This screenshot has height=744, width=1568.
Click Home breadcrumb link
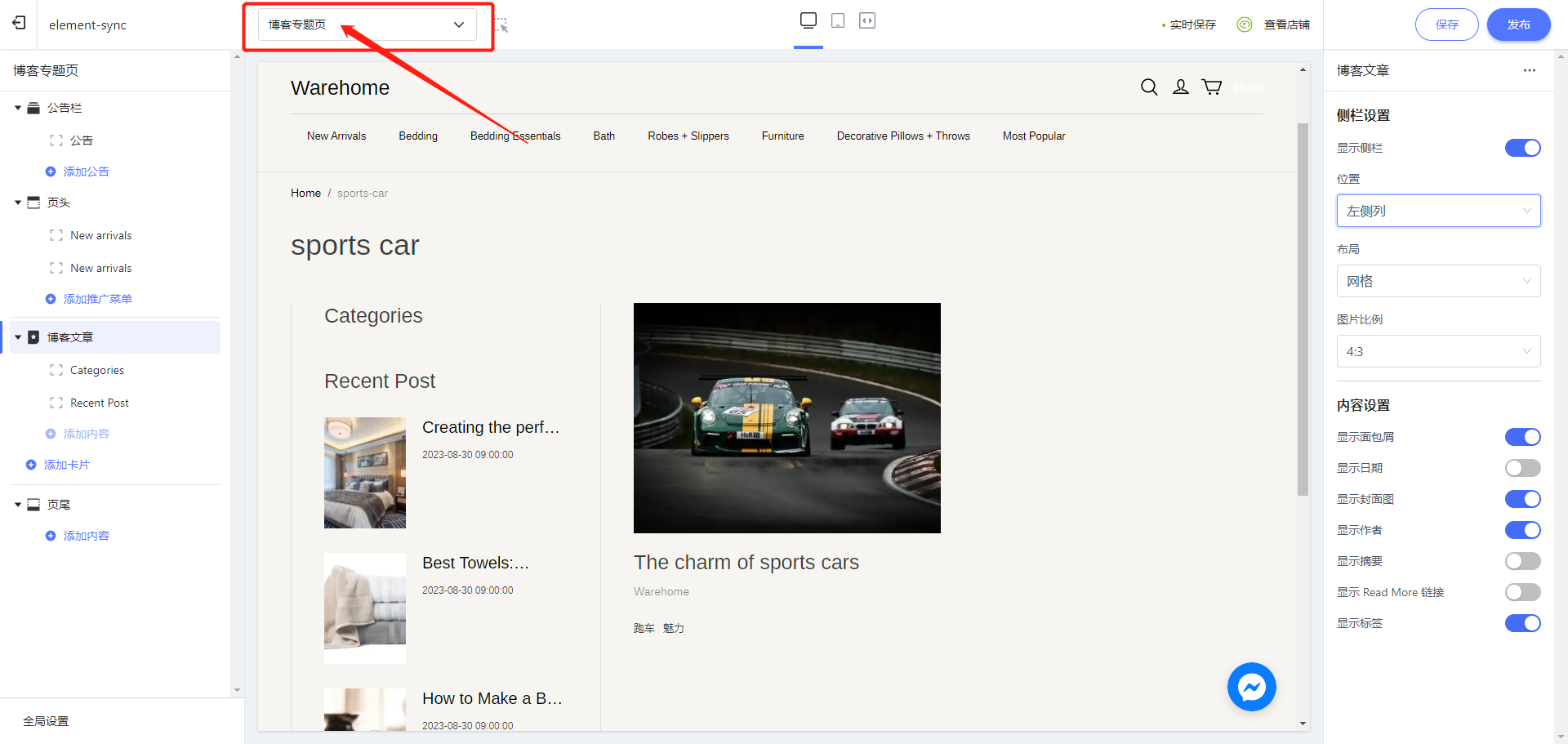[305, 194]
